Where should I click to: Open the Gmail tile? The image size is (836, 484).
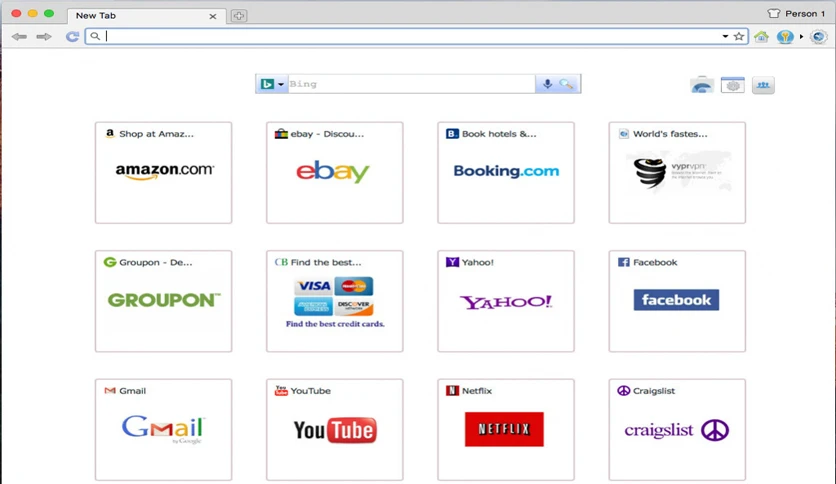(x=164, y=430)
